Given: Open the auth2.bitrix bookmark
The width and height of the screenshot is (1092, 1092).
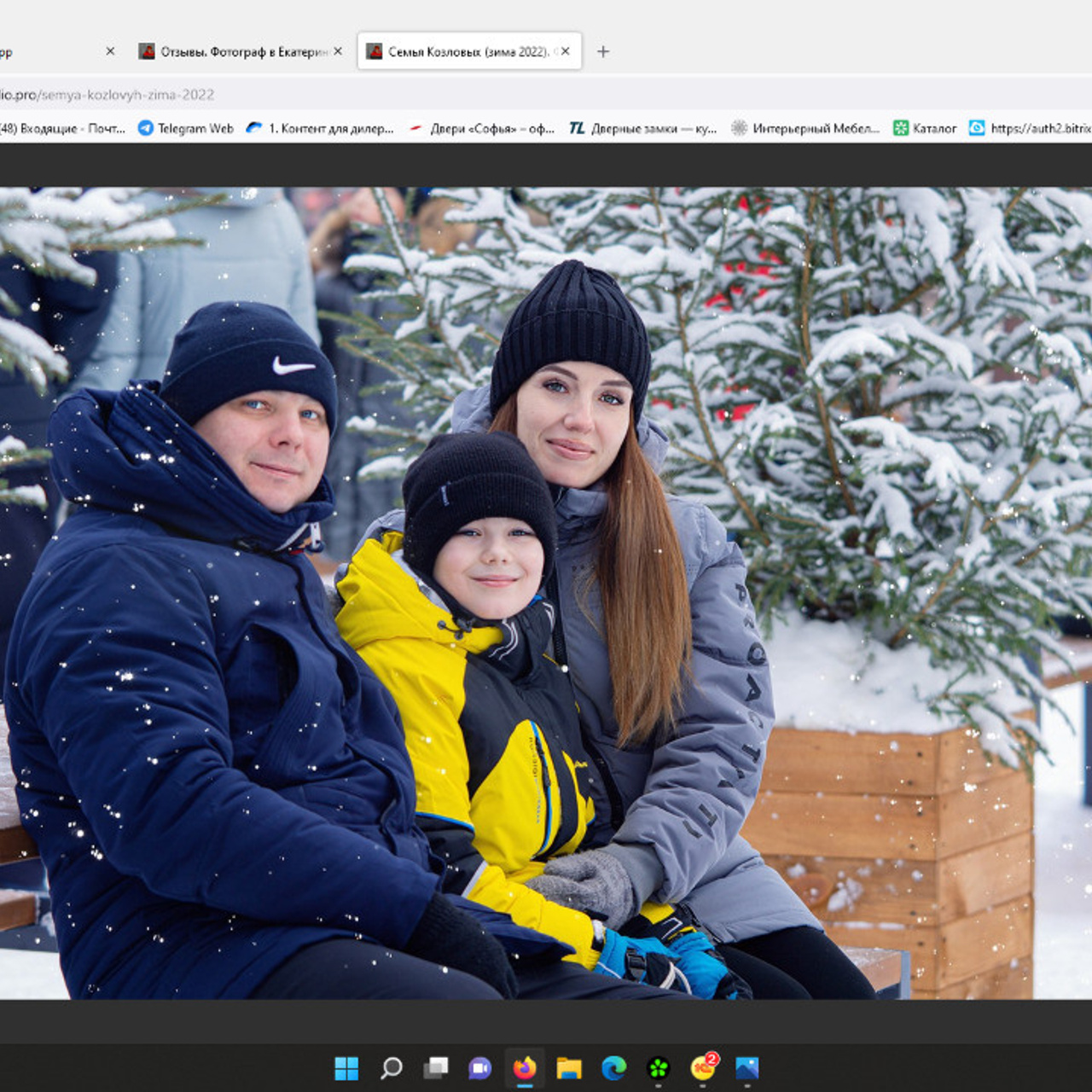Looking at the screenshot, I should click(1031, 128).
